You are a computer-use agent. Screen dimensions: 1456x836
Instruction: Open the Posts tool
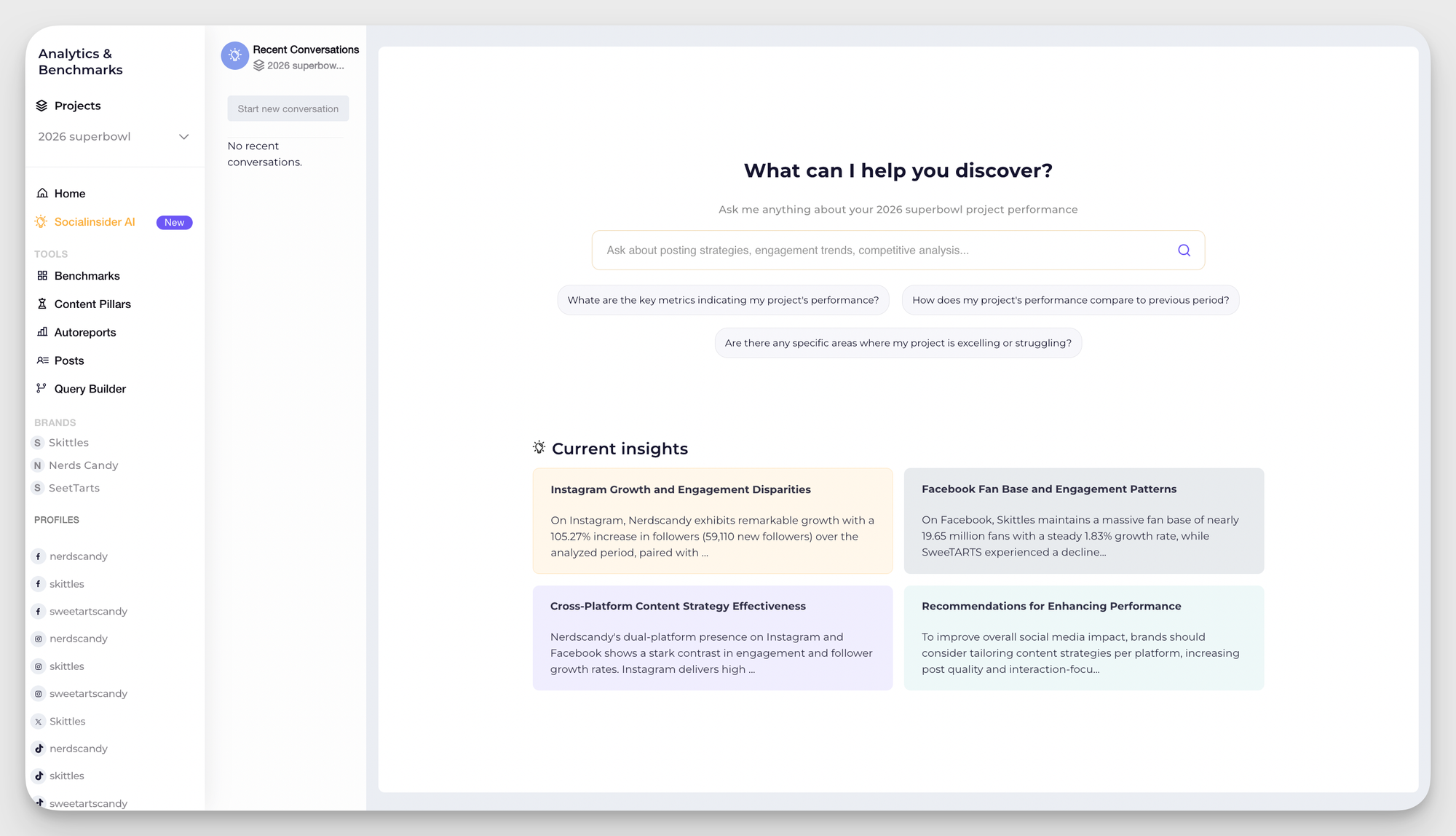click(x=69, y=360)
